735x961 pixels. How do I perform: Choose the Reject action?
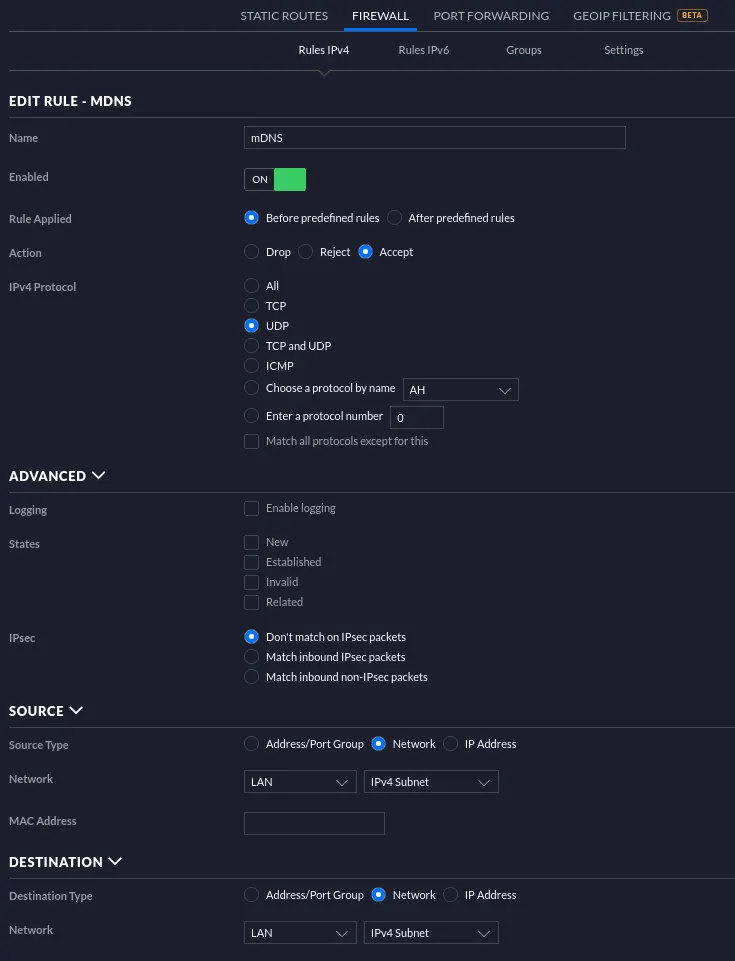[x=305, y=252]
